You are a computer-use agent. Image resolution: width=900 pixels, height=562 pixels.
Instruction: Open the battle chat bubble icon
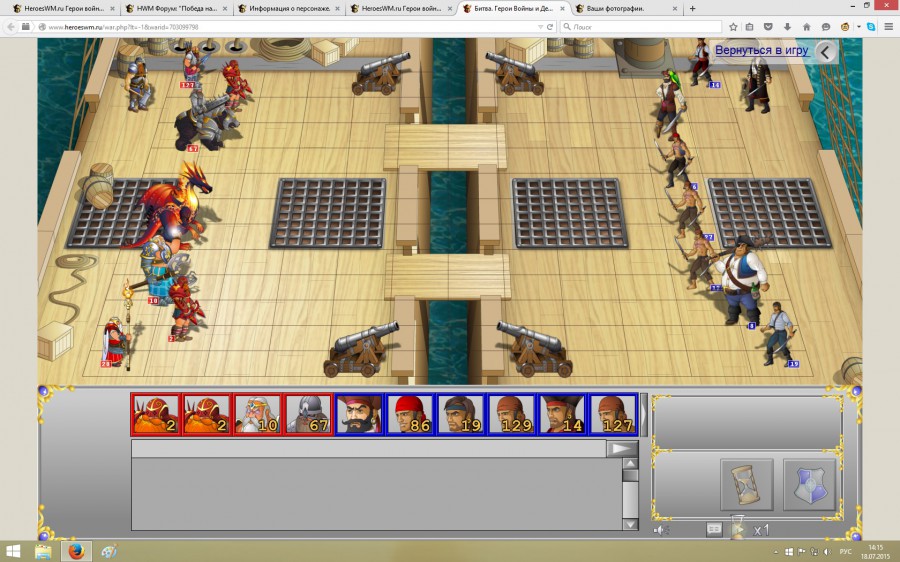pos(714,529)
